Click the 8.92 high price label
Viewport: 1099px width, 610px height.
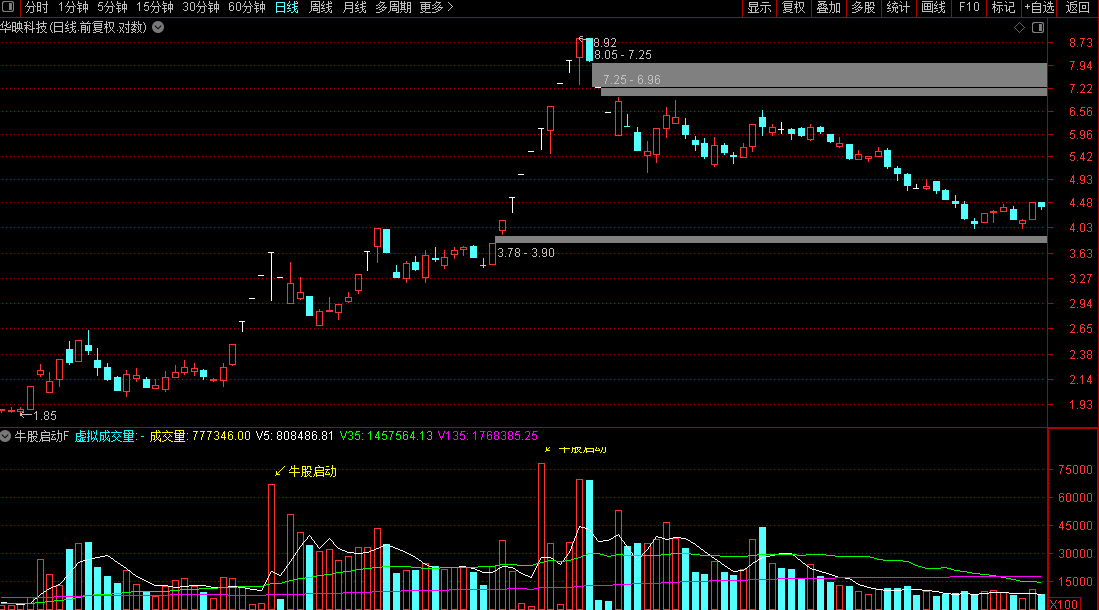tap(605, 43)
